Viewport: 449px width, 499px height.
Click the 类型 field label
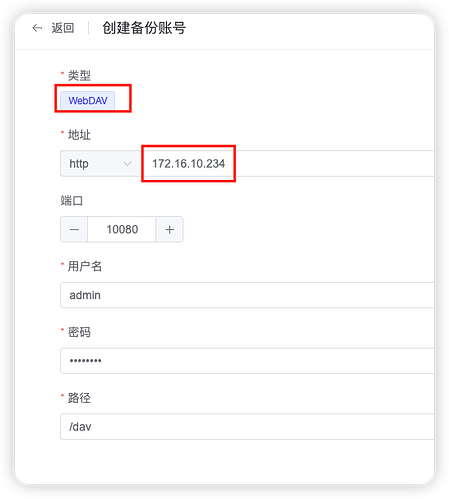click(79, 75)
